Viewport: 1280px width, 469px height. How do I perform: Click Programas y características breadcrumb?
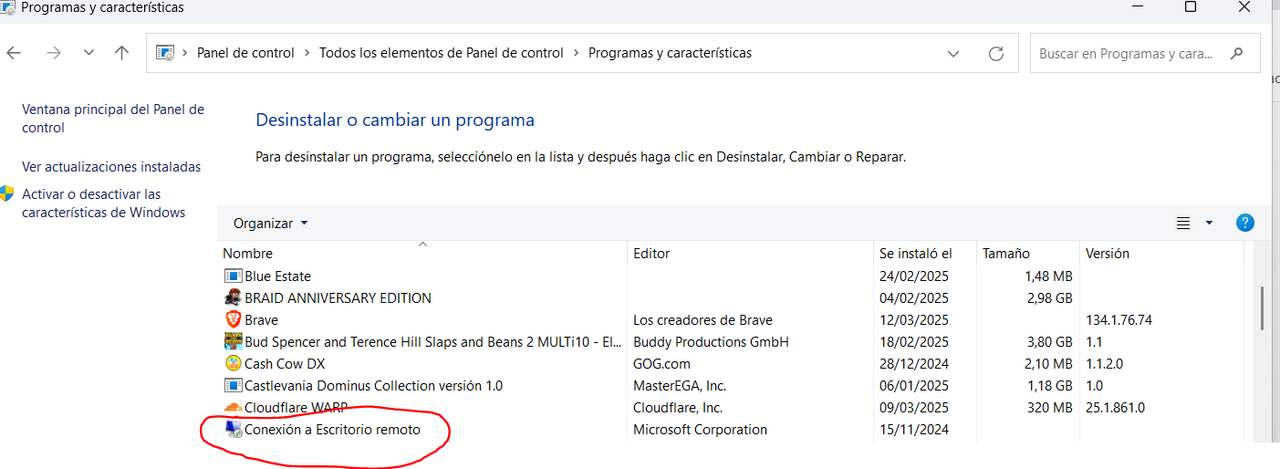tap(670, 53)
